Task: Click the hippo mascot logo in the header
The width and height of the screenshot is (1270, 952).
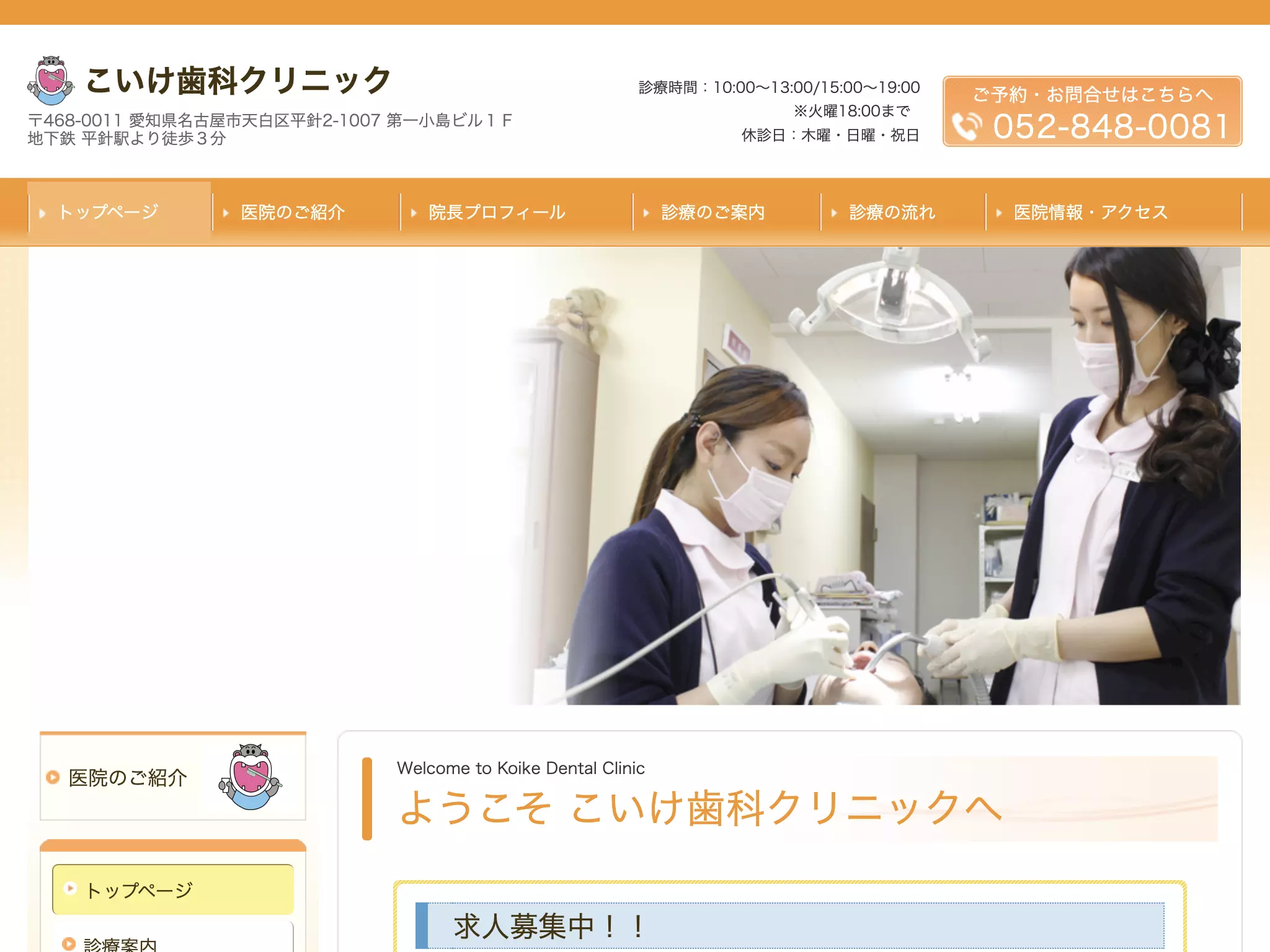Action: (x=51, y=81)
